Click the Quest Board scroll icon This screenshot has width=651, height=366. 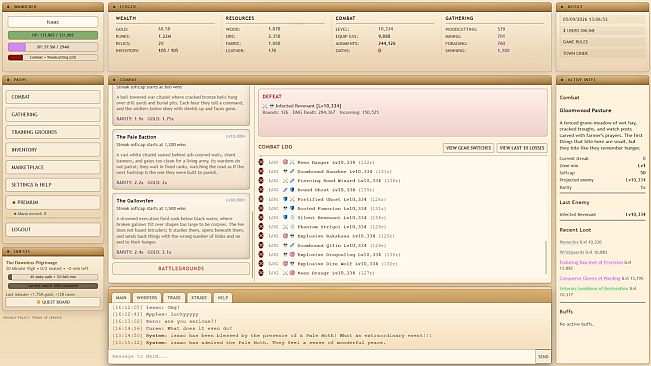(x=39, y=302)
